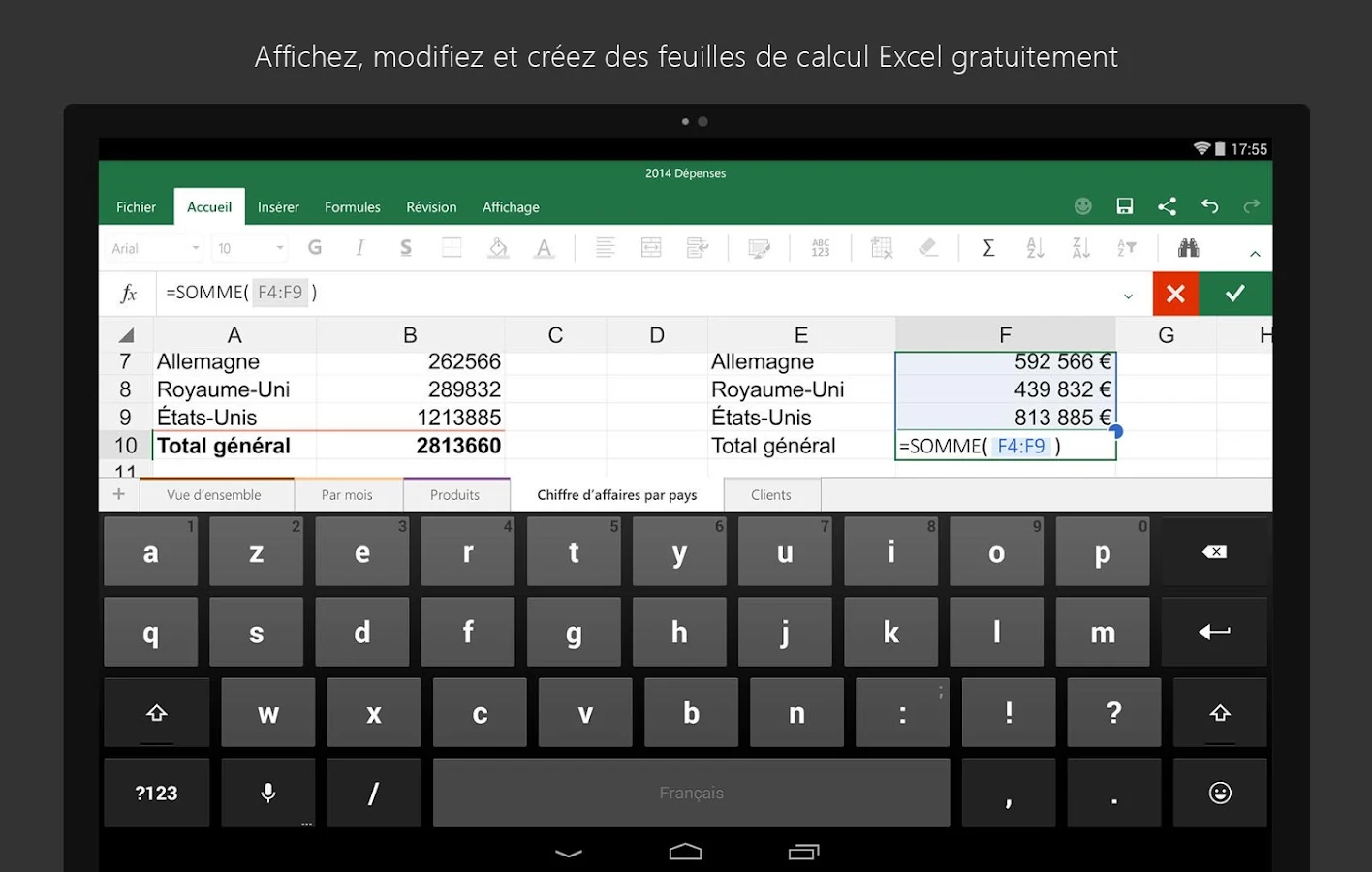Click the redo arrow icon
Screen dimensions: 1372x872
1252,206
